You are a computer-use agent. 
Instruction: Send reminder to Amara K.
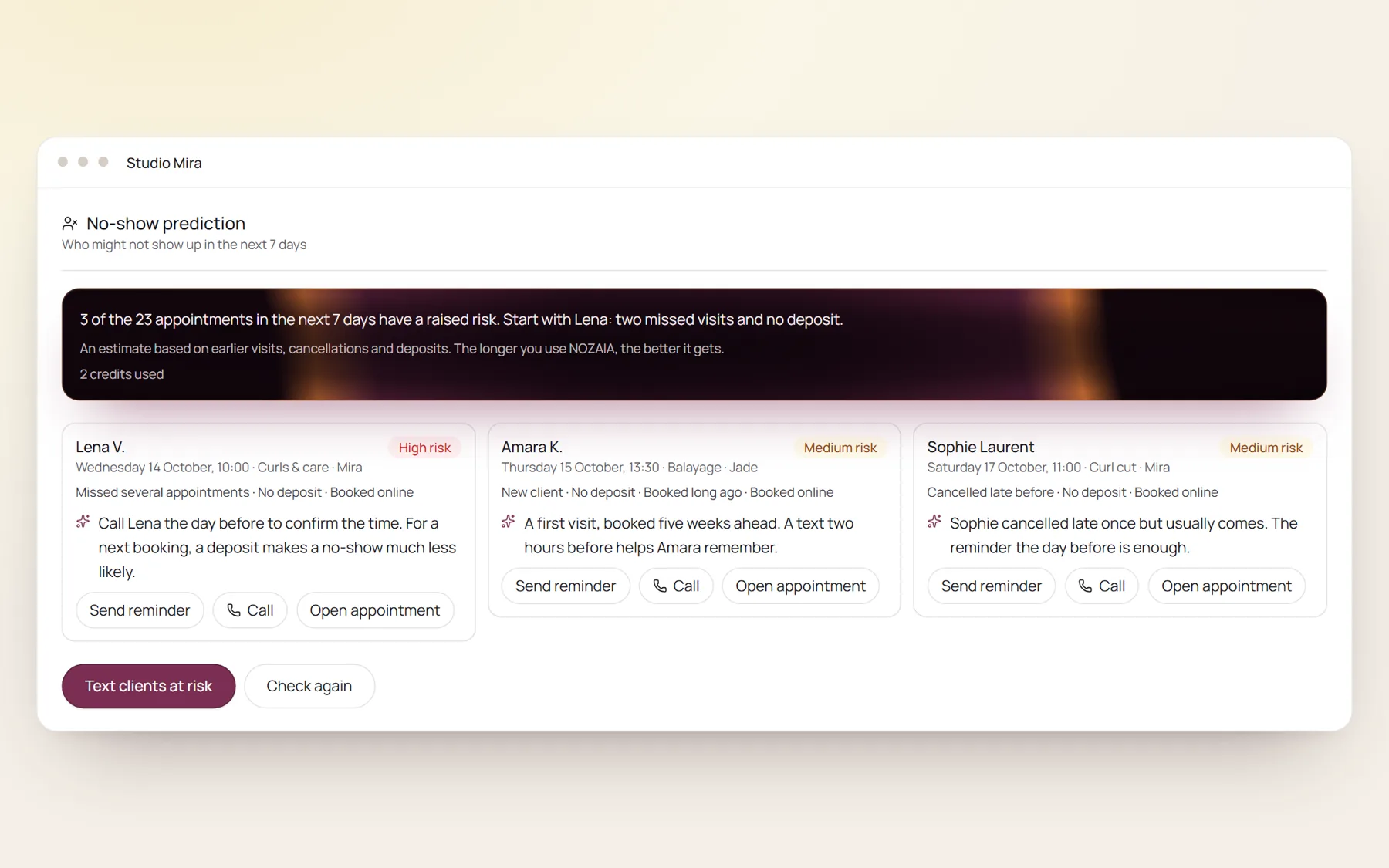click(566, 586)
